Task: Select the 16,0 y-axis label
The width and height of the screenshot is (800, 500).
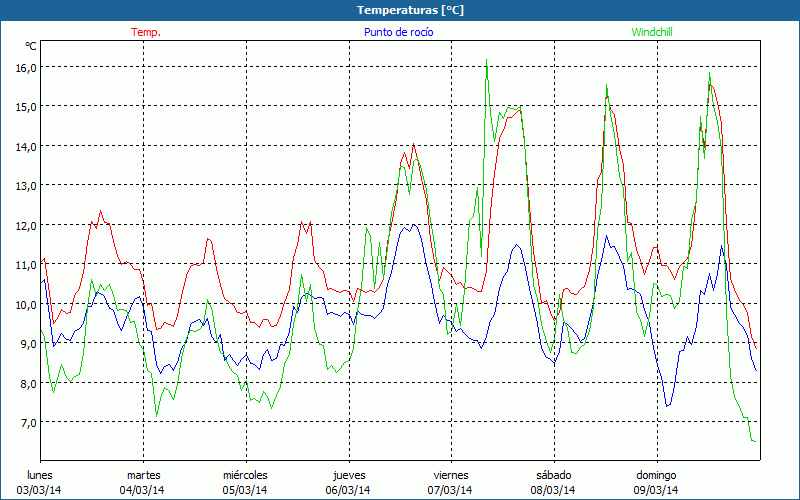Action: [25, 67]
